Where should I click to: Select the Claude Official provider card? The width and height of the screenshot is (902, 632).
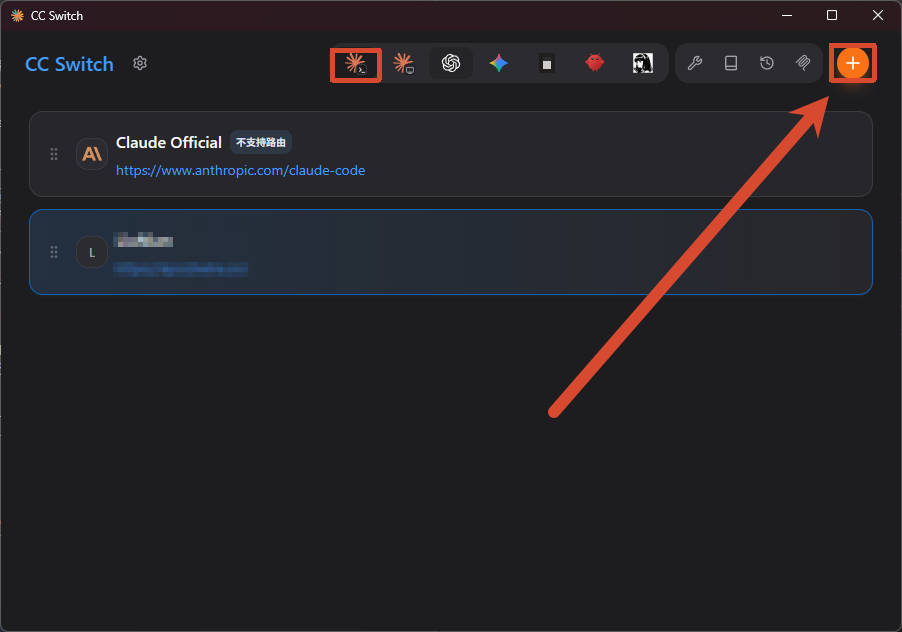point(451,154)
